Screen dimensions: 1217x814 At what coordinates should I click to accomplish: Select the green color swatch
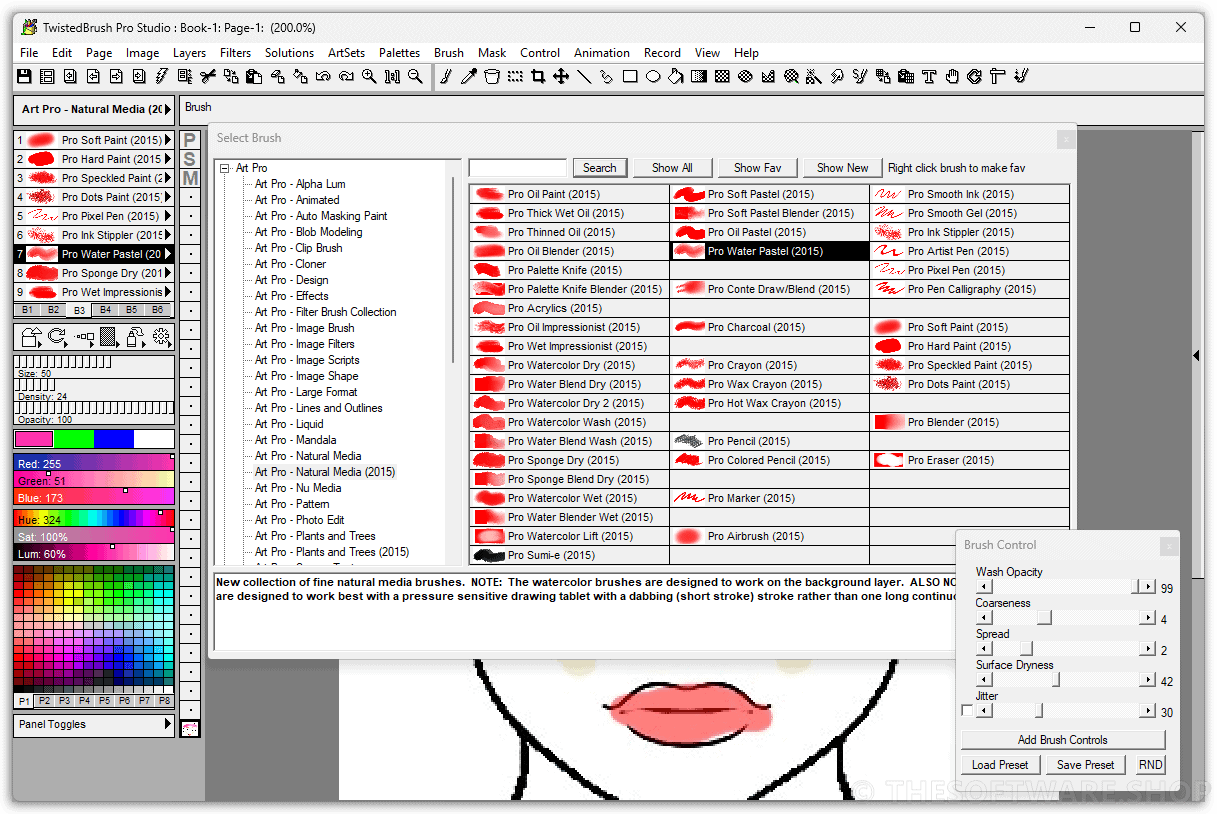73,439
